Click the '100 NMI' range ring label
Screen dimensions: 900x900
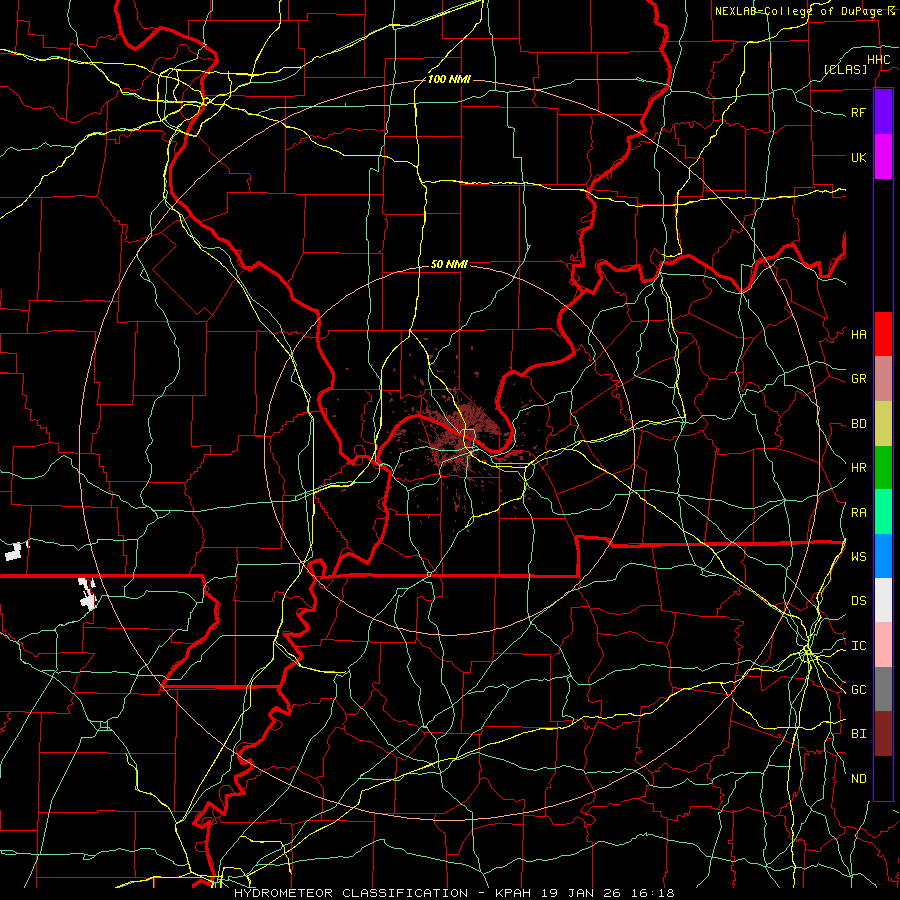pyautogui.click(x=449, y=79)
